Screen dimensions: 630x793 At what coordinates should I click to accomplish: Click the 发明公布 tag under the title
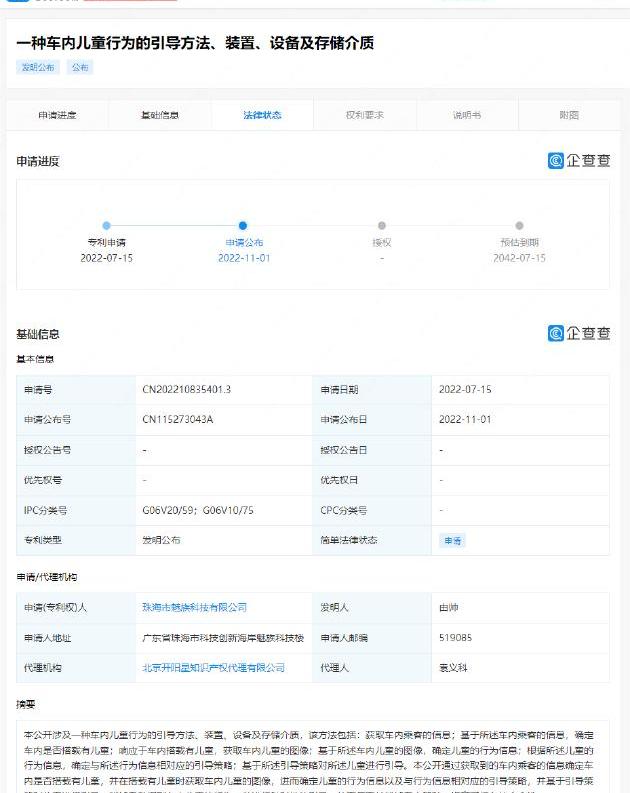[39, 68]
